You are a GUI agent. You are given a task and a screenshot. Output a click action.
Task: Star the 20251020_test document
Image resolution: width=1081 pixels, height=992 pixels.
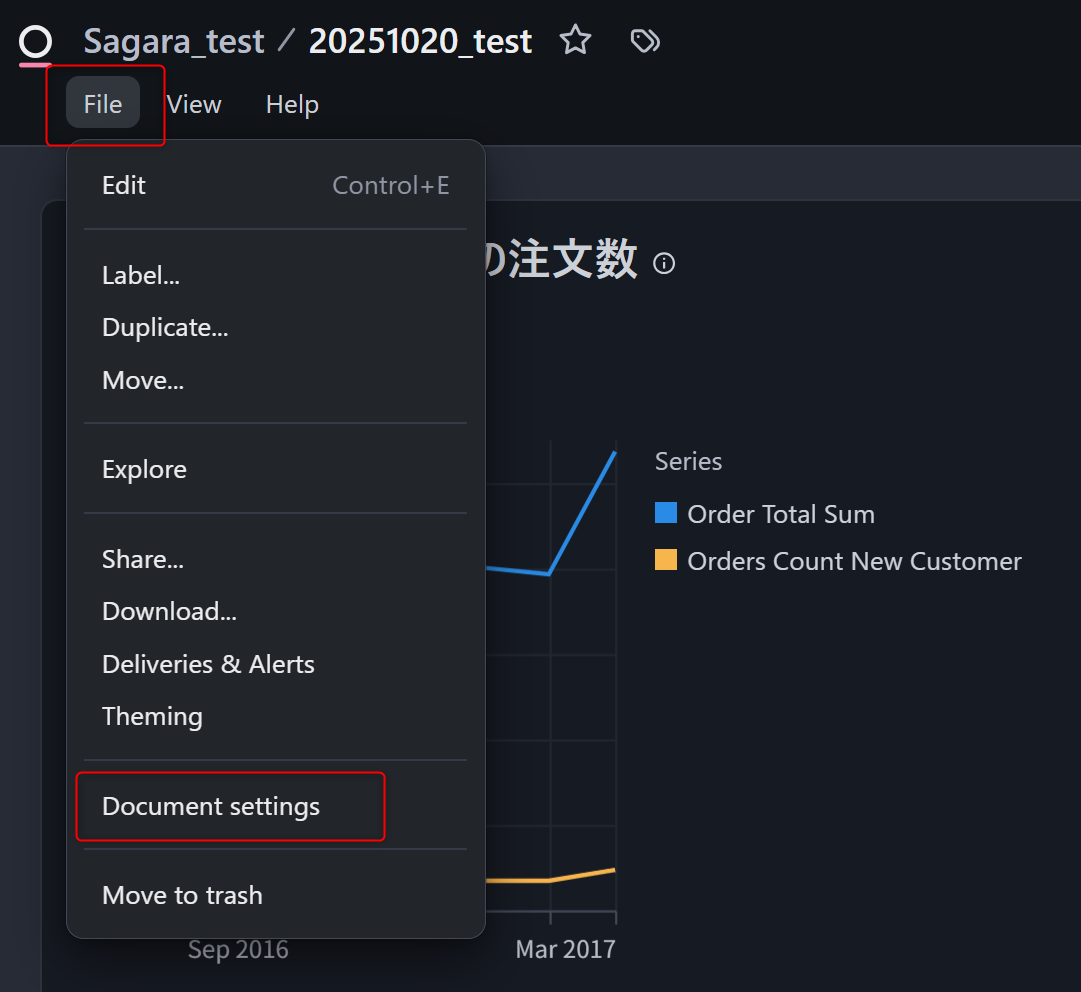575,41
